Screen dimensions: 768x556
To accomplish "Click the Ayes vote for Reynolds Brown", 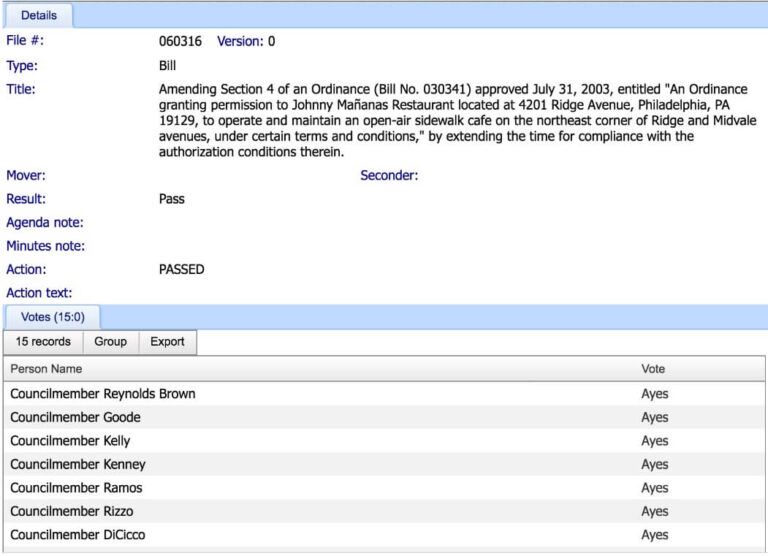I will click(655, 394).
